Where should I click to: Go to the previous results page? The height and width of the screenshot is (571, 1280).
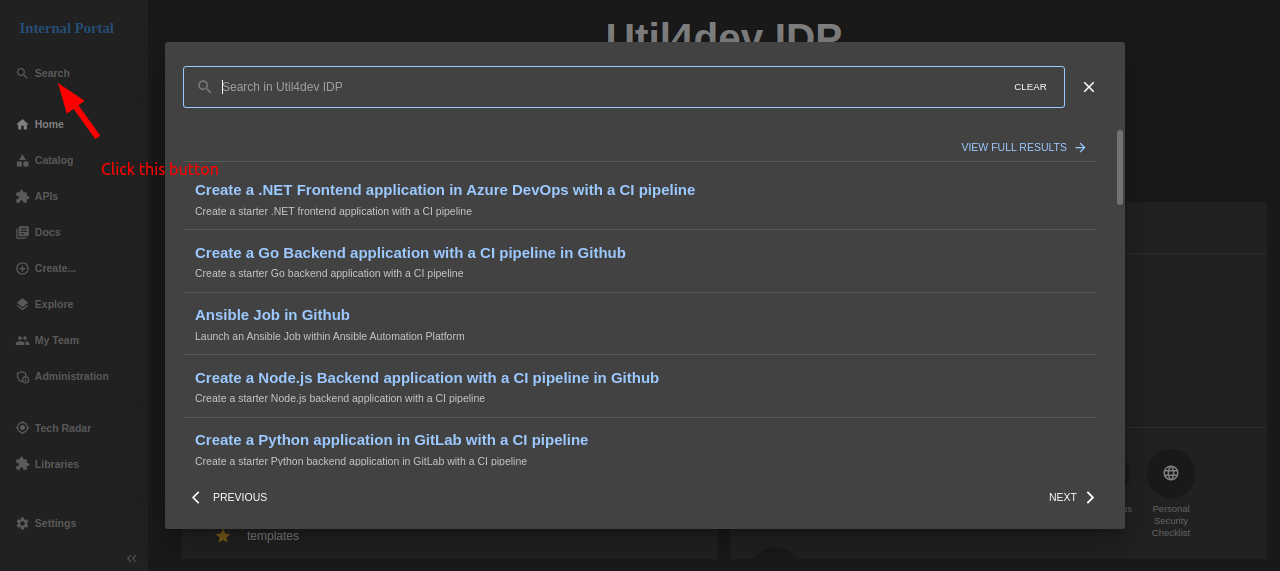(230, 497)
